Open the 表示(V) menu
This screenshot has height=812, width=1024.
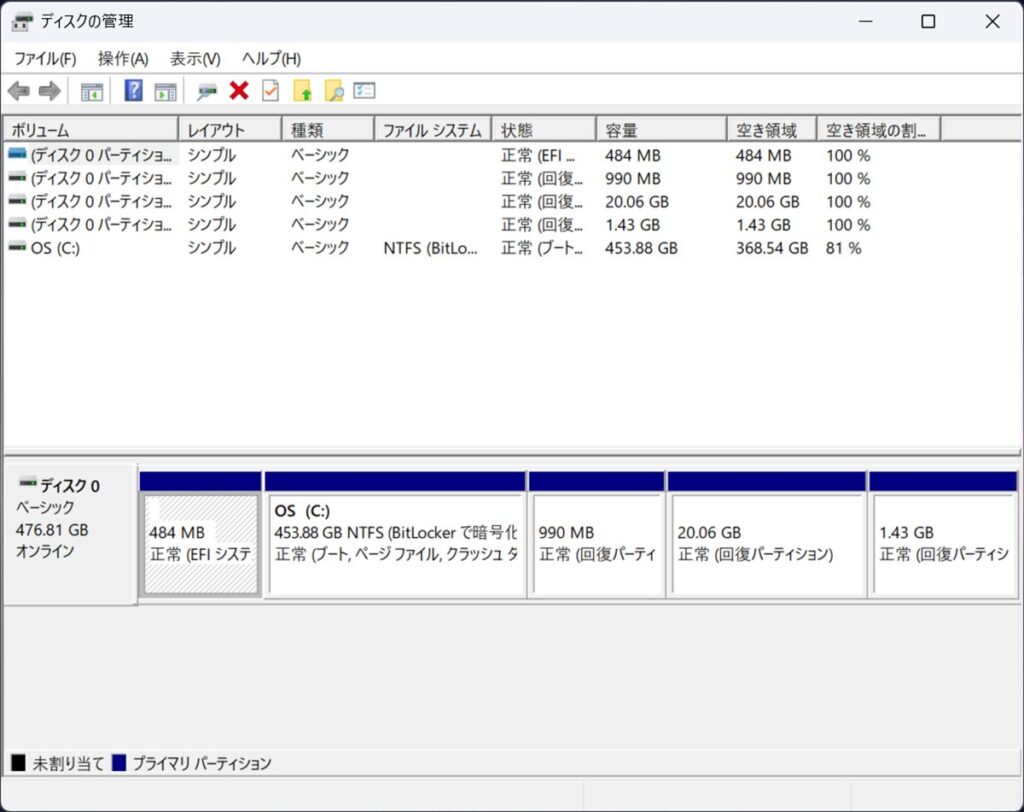coord(195,59)
